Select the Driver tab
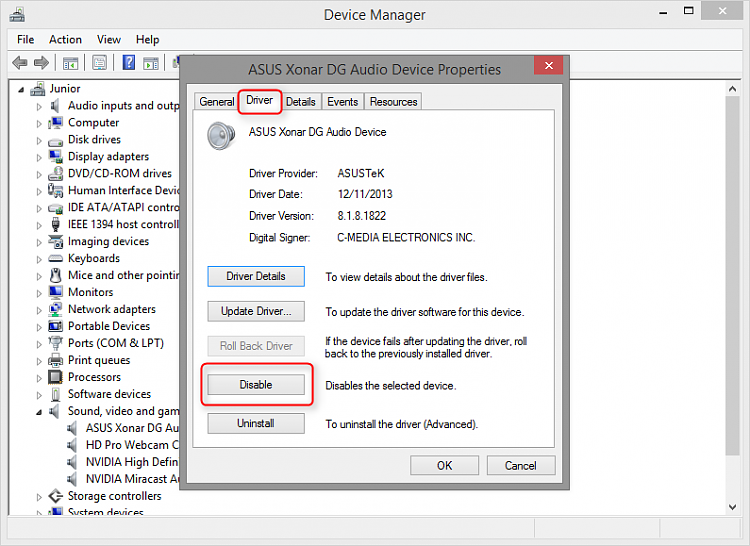 pos(259,100)
